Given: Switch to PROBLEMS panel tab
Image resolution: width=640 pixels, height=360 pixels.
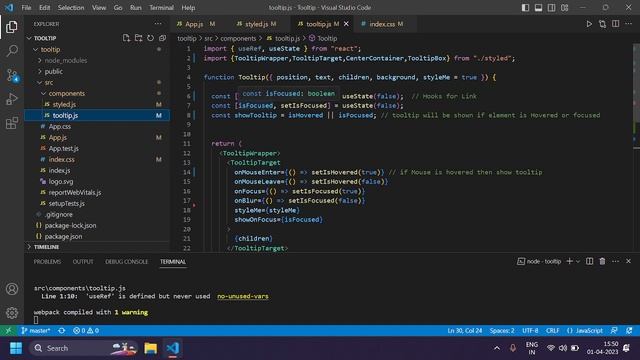Looking at the screenshot, I should (47, 262).
